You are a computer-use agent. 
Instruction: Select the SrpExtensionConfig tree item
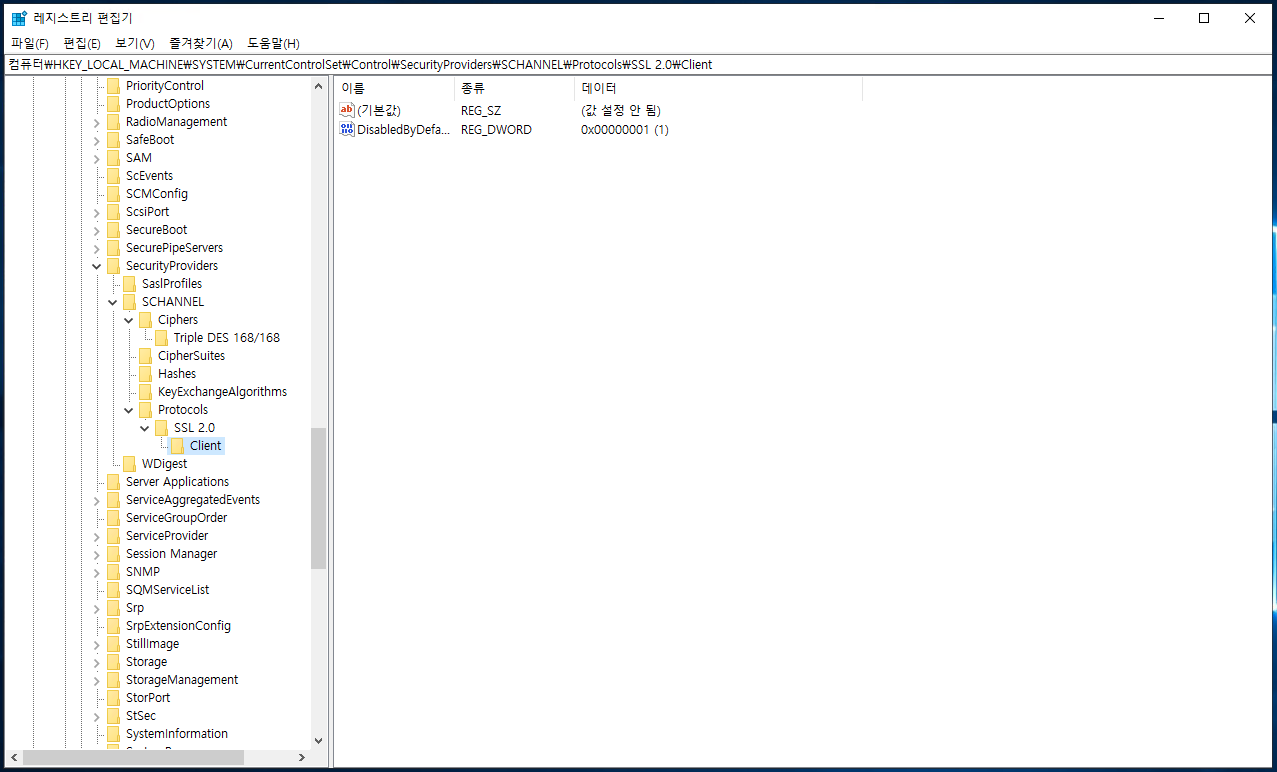tap(178, 626)
